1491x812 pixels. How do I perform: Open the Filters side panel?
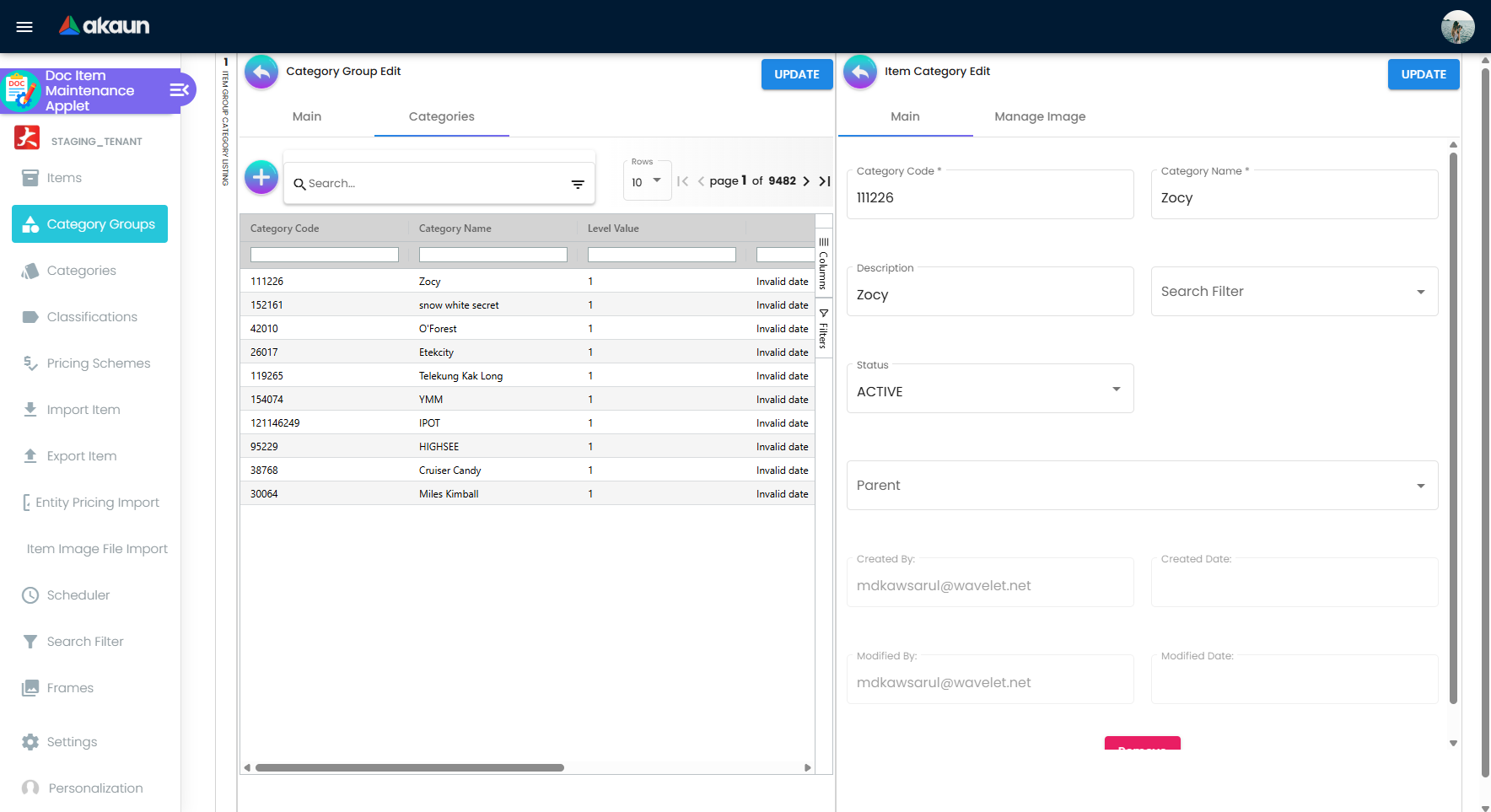[x=823, y=330]
